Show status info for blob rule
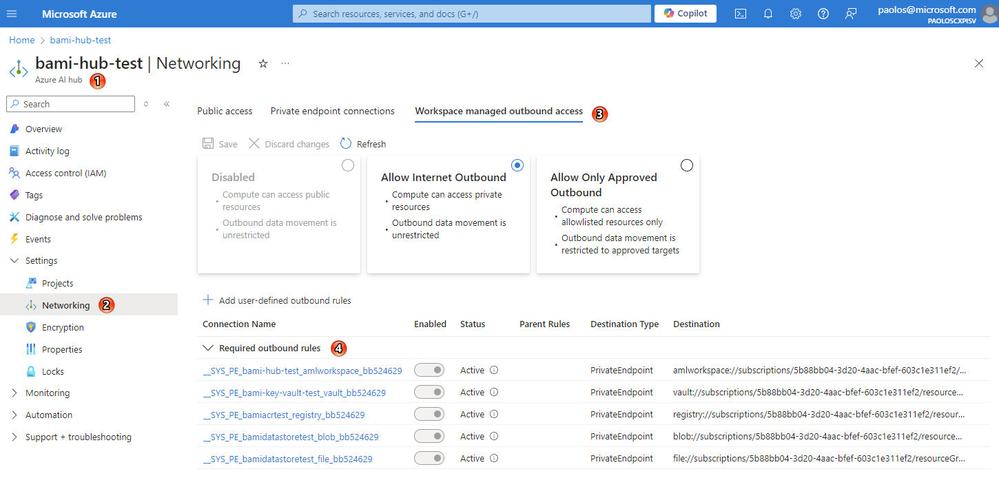 (494, 436)
